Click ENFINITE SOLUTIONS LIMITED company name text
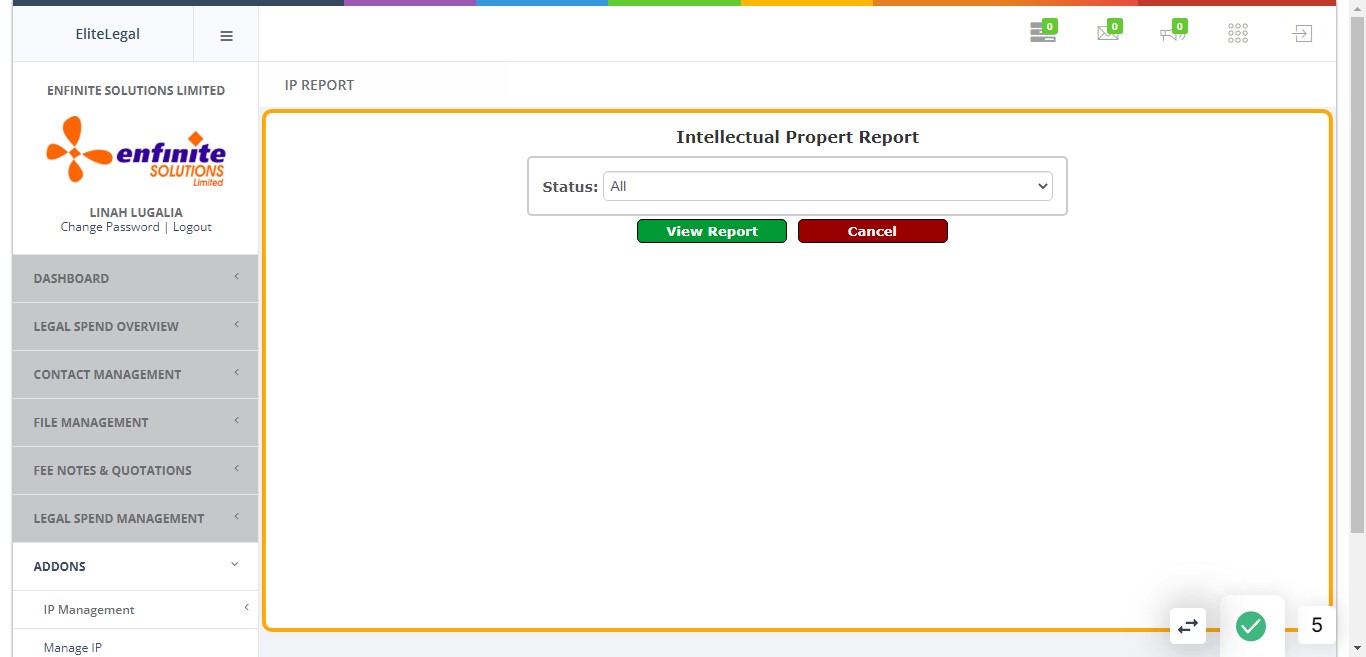This screenshot has height=657, width=1366. [136, 90]
